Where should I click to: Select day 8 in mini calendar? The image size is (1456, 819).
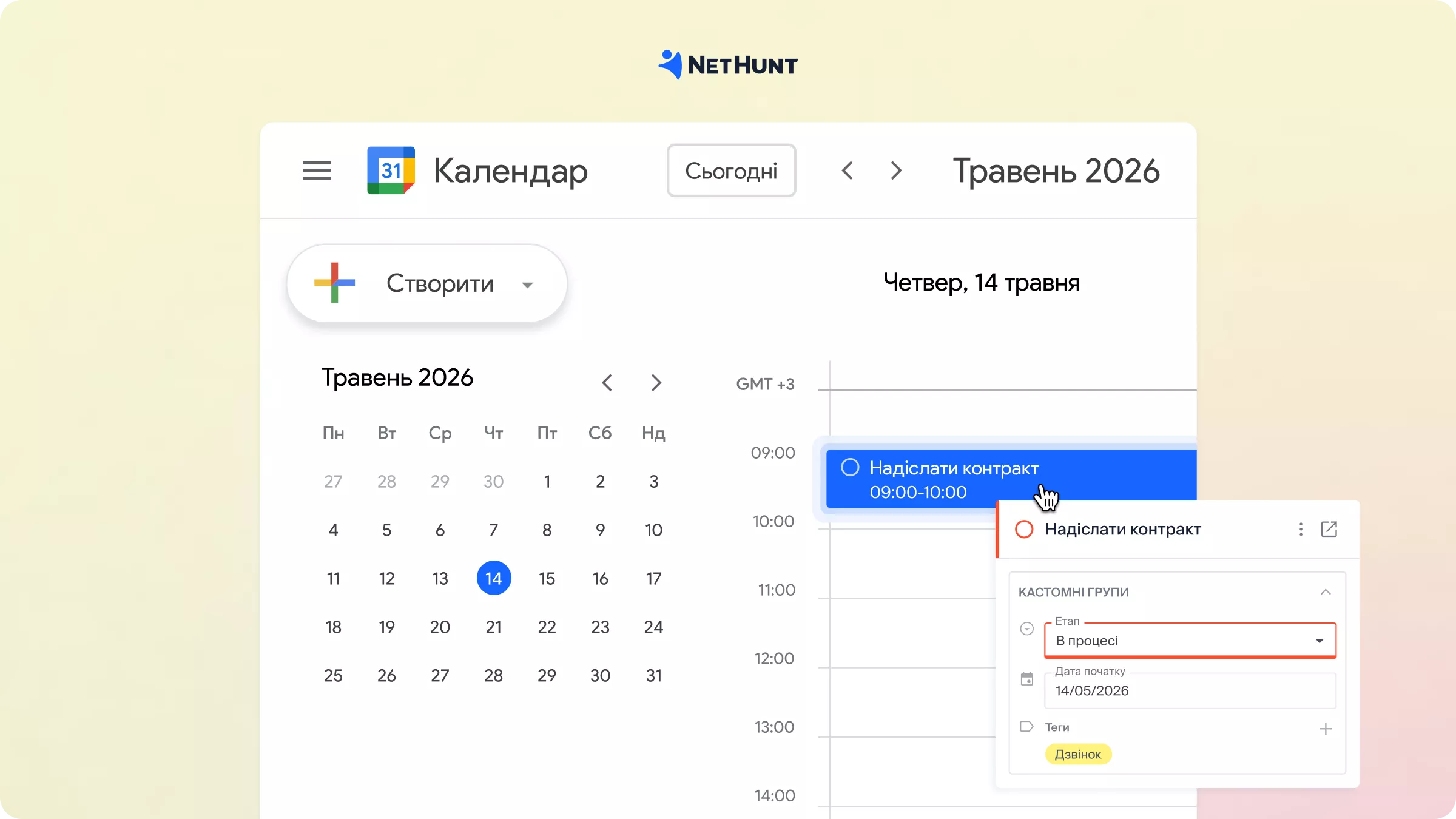(x=547, y=530)
